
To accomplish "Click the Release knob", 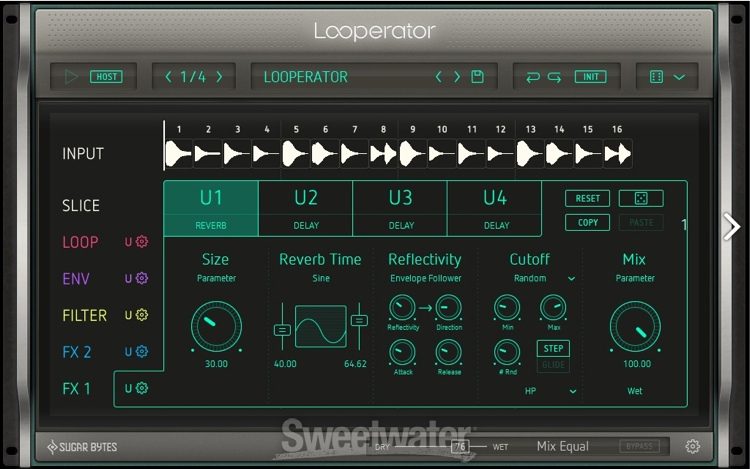I will coord(448,353).
